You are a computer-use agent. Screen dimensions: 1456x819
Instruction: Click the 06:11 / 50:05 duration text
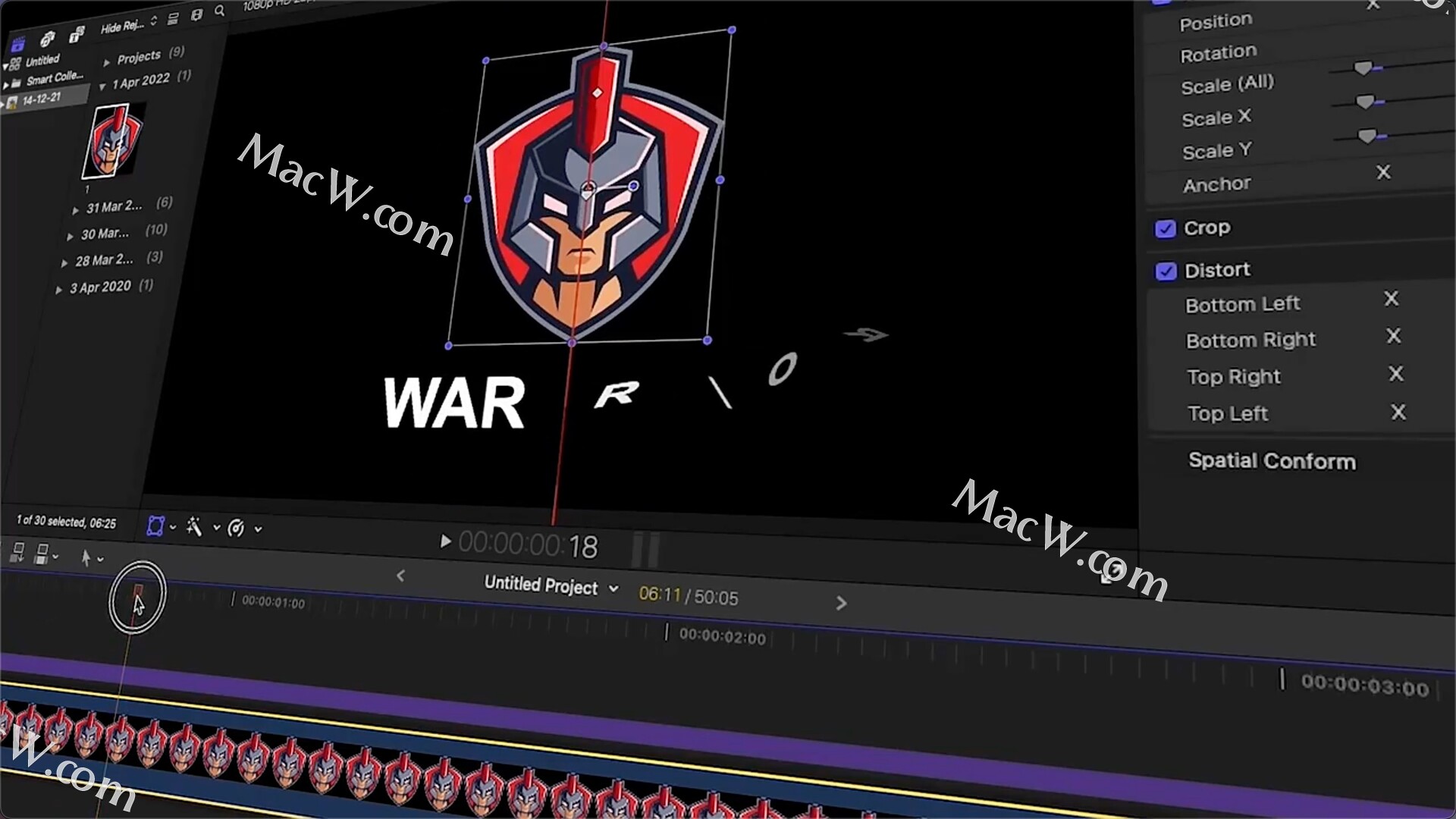click(x=688, y=596)
